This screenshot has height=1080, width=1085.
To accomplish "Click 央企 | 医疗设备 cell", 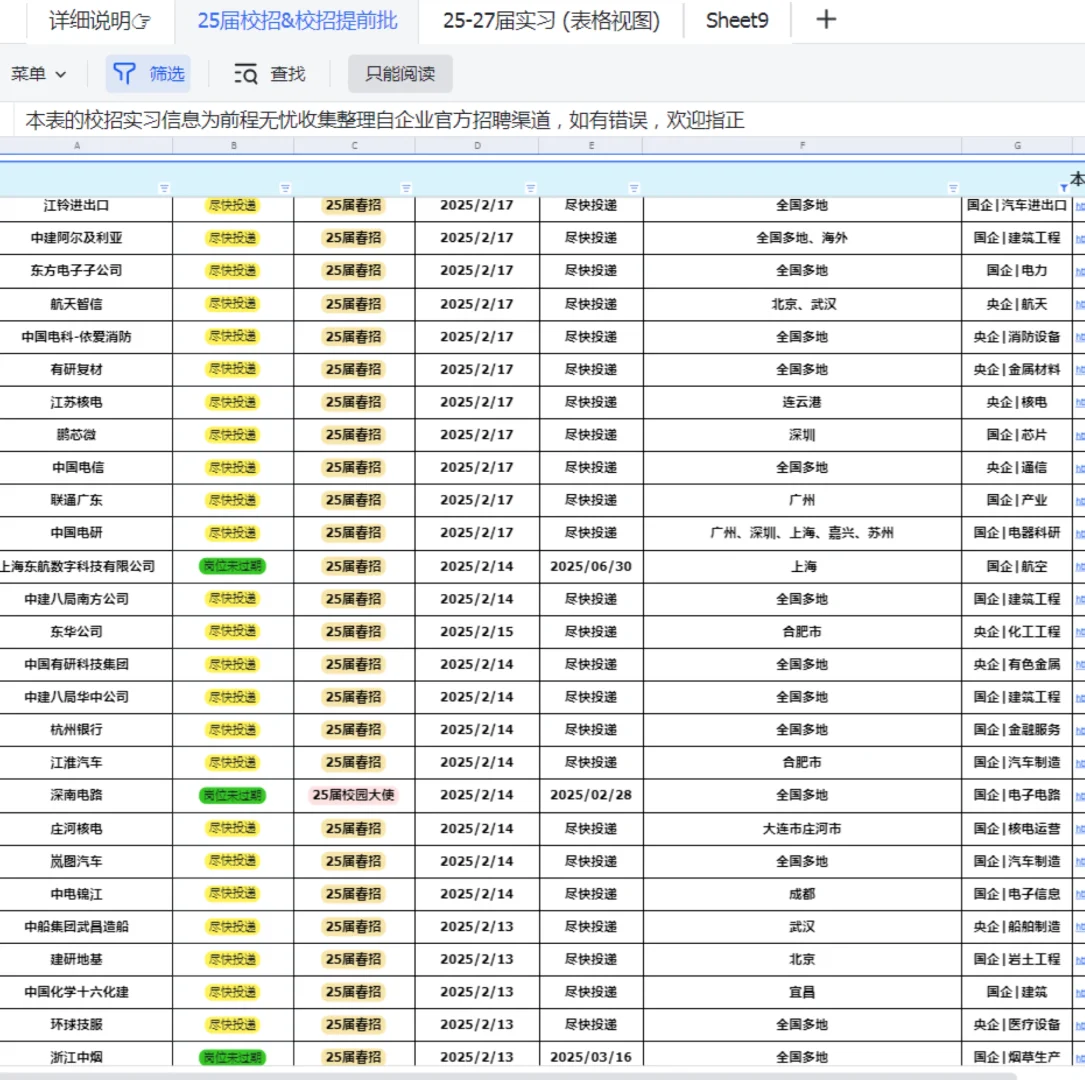I will [1017, 1025].
